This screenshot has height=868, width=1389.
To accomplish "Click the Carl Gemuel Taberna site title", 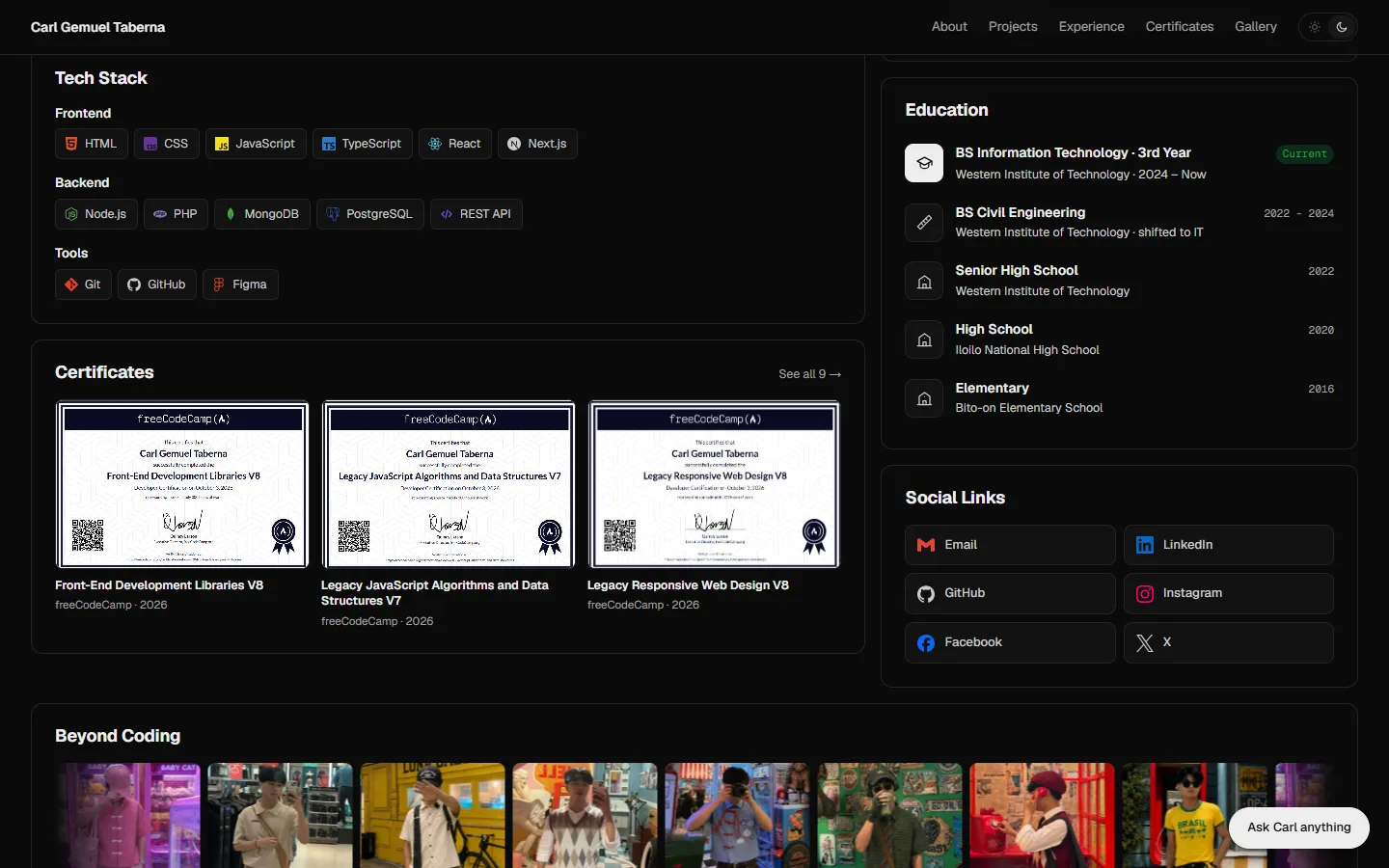I will point(97,27).
